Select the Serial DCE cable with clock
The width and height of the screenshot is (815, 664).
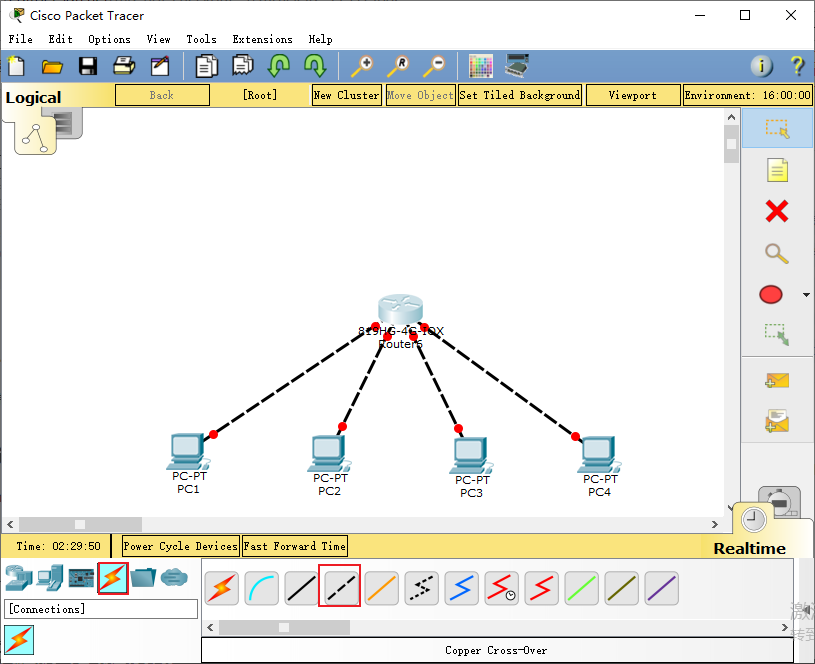(x=501, y=588)
